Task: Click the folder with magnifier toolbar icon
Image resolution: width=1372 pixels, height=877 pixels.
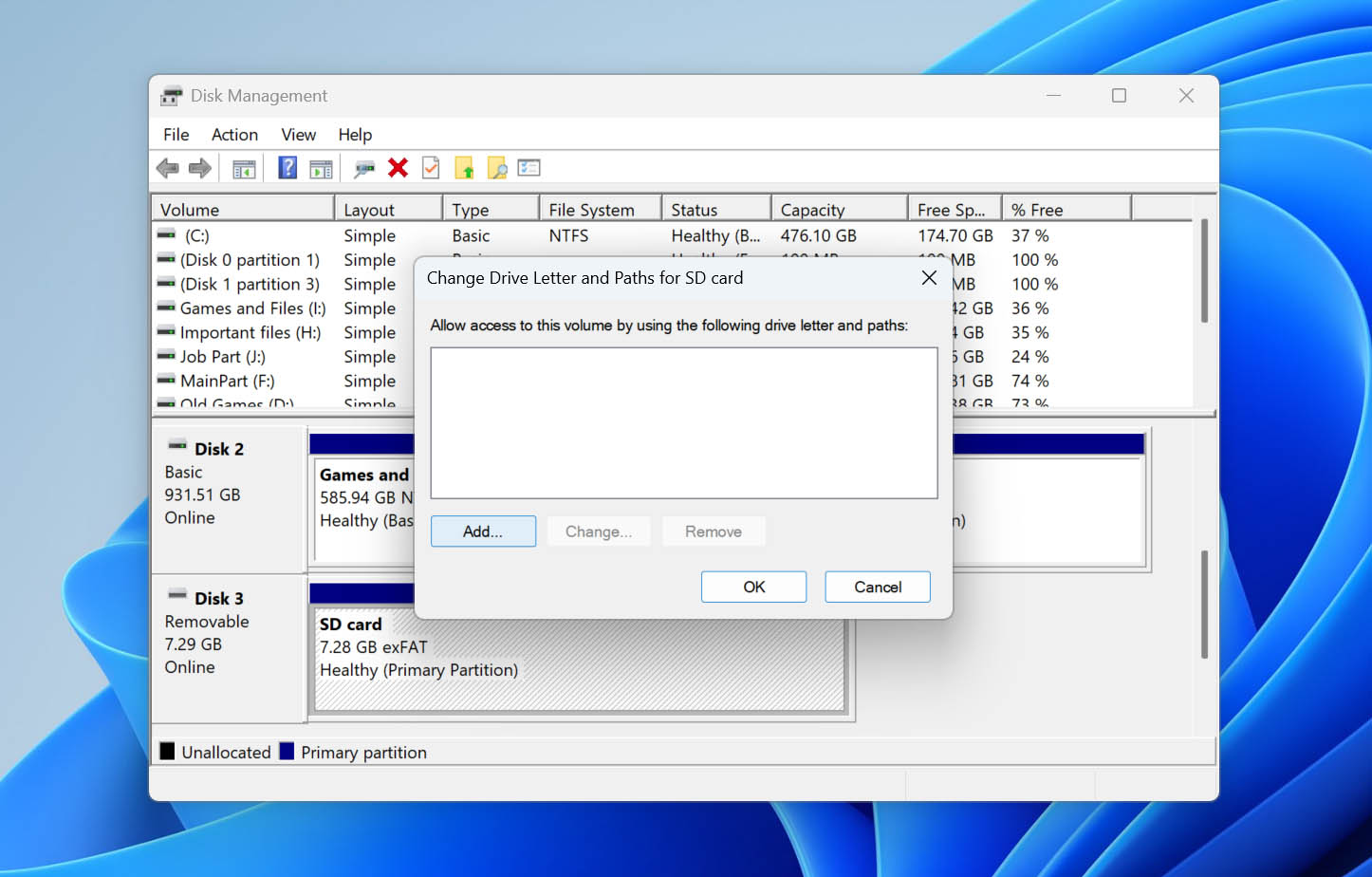Action: coord(497,169)
